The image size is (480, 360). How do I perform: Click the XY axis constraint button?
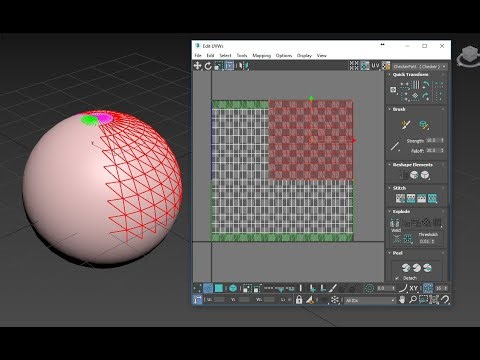pyautogui.click(x=414, y=288)
